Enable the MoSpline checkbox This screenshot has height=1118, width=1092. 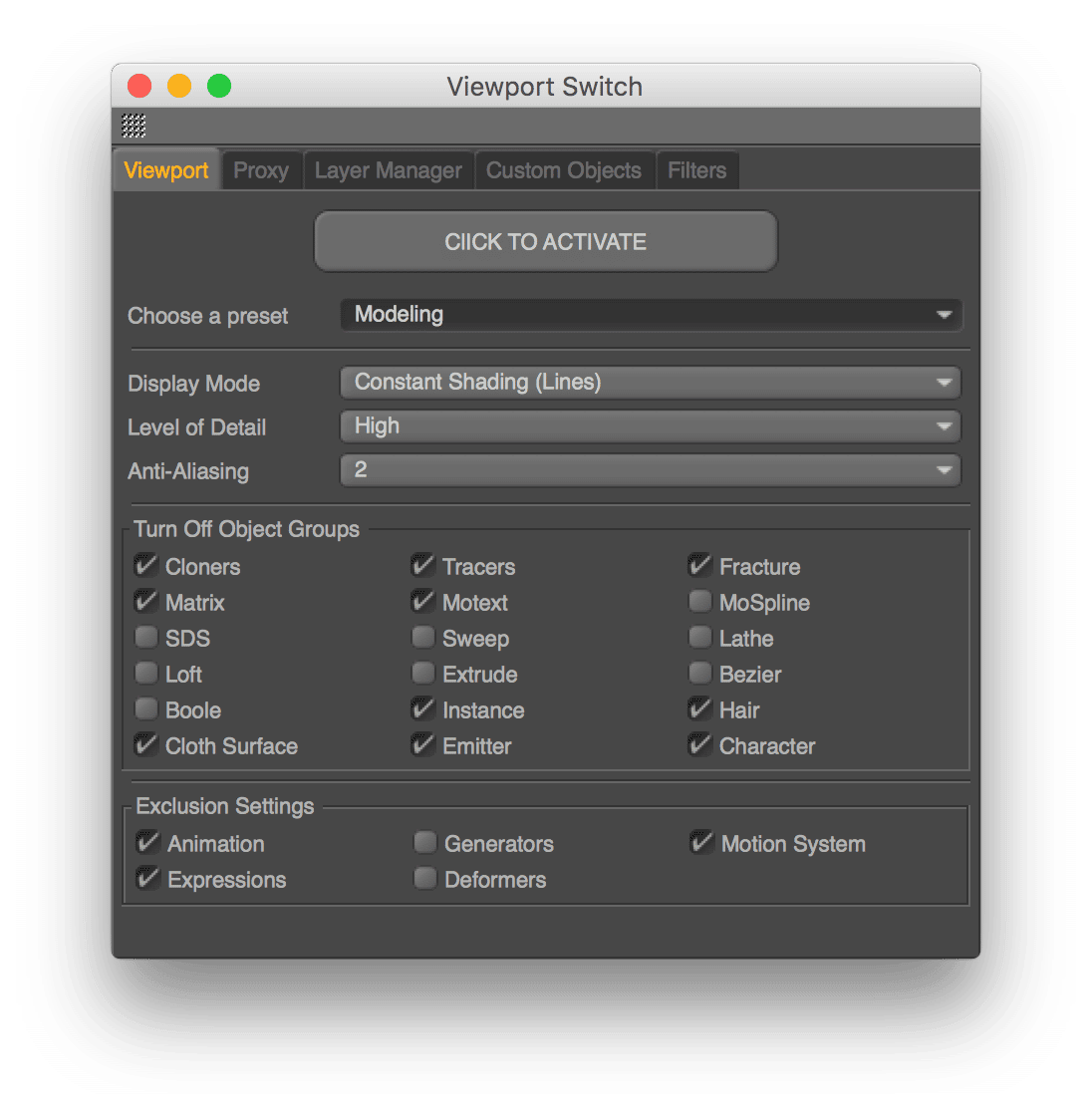tap(700, 602)
